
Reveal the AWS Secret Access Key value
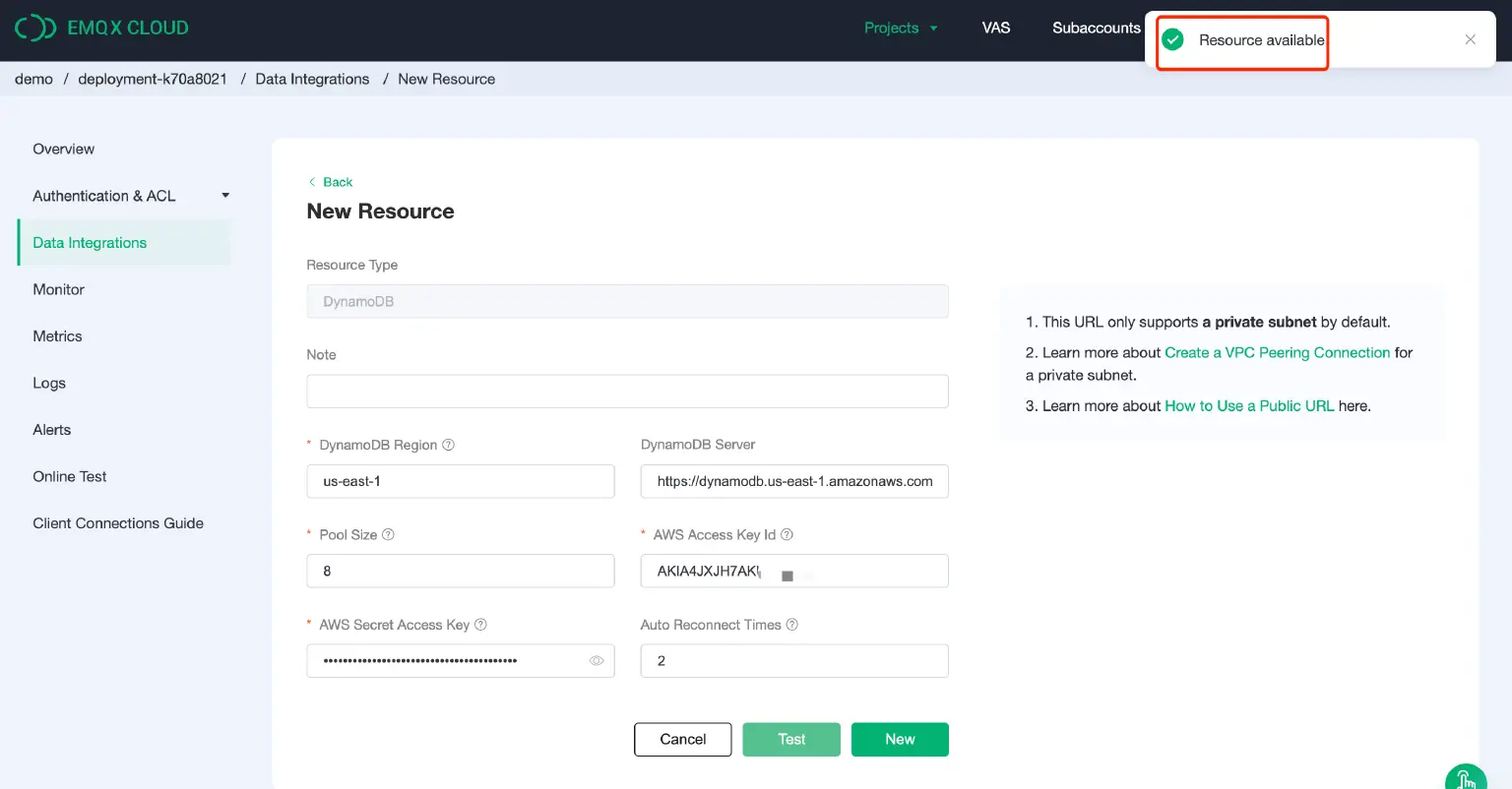597,660
